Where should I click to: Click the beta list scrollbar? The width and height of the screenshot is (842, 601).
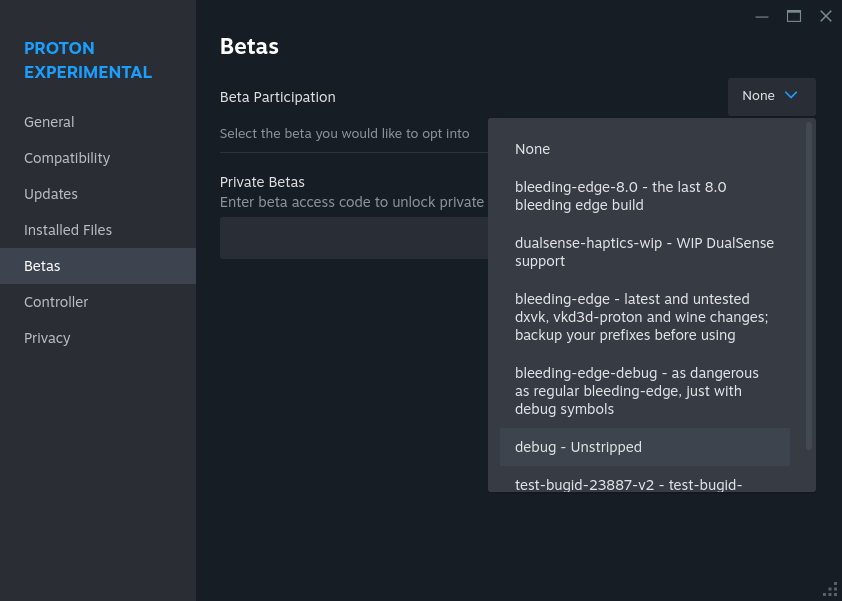pos(809,285)
